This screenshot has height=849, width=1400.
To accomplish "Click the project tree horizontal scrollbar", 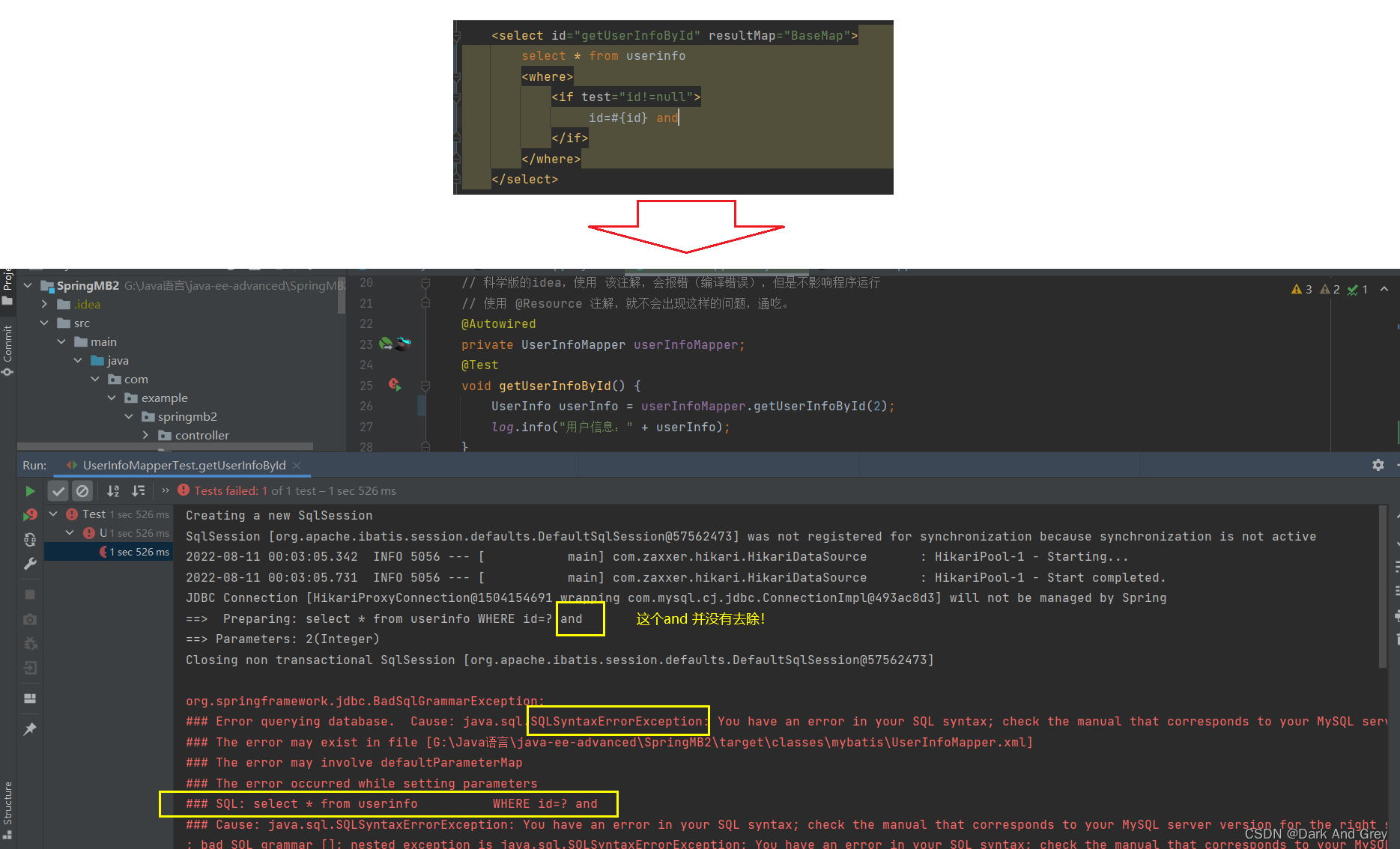I will pos(165,446).
